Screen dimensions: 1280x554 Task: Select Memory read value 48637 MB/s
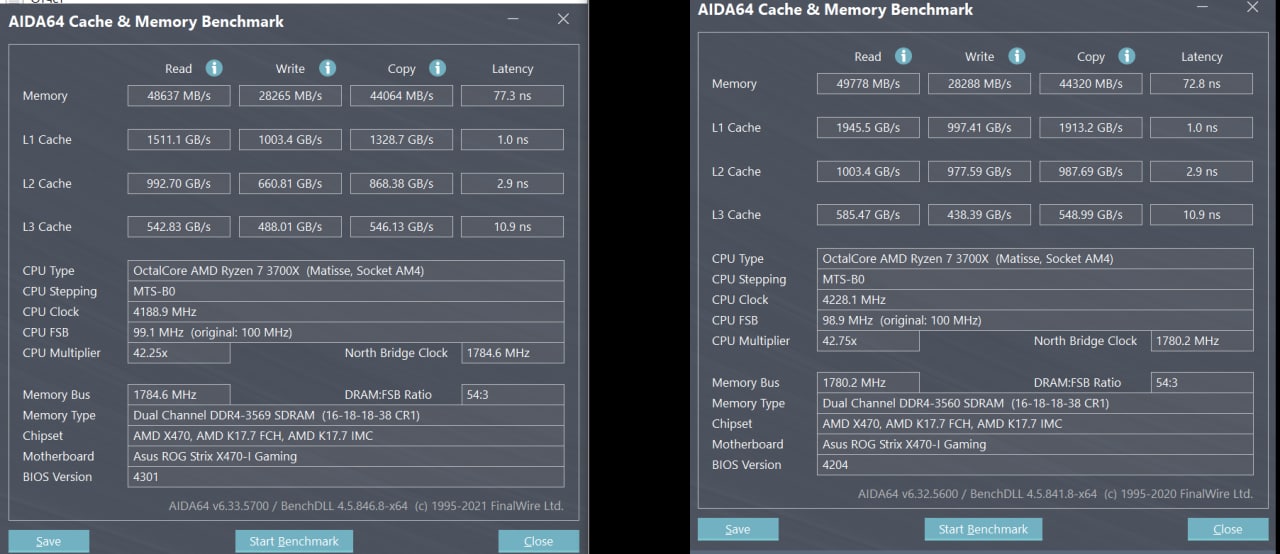click(x=179, y=96)
